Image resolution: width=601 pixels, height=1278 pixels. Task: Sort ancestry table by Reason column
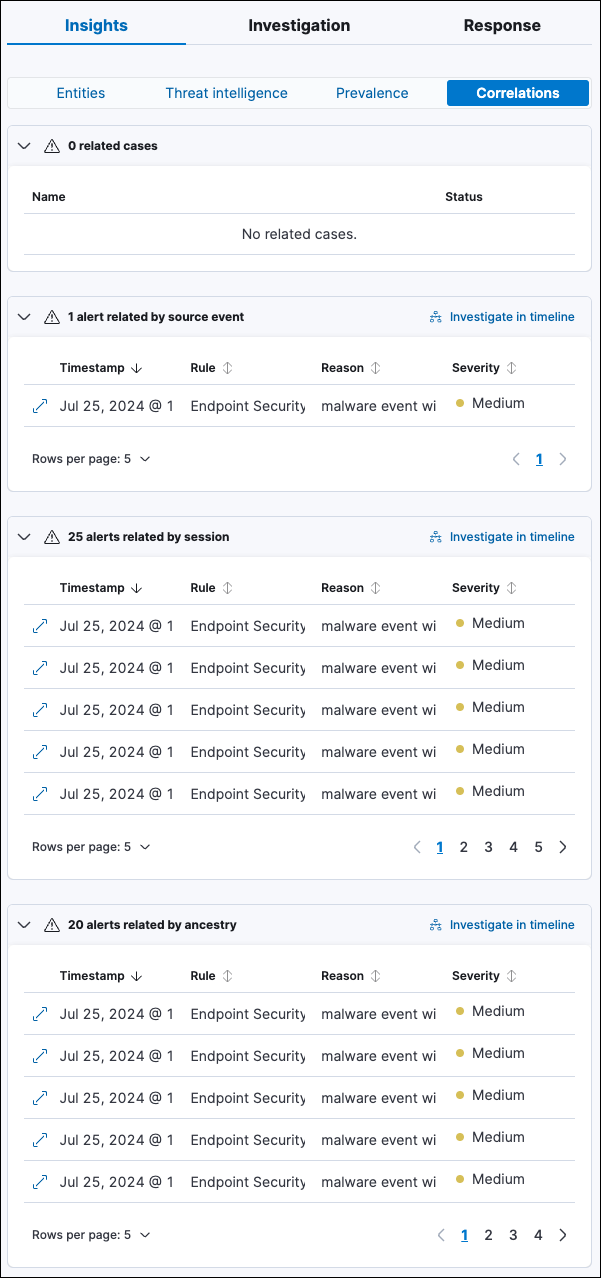pyautogui.click(x=375, y=976)
